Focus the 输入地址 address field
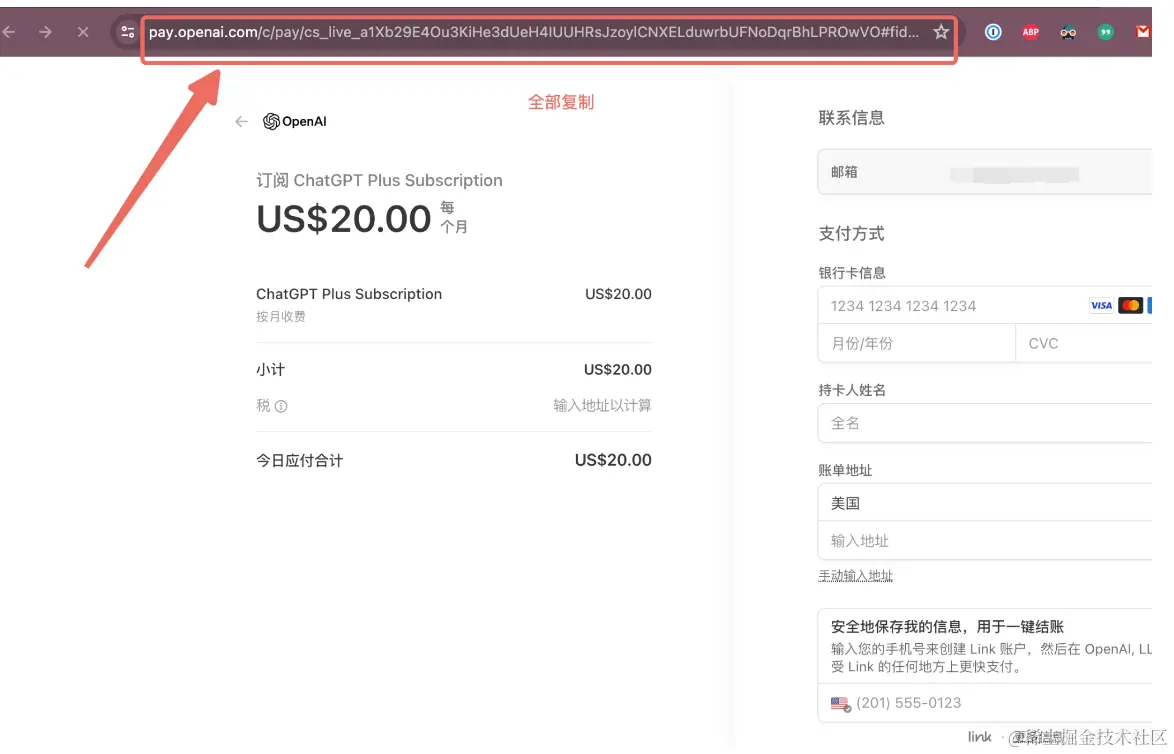1174x754 pixels. [x=985, y=541]
